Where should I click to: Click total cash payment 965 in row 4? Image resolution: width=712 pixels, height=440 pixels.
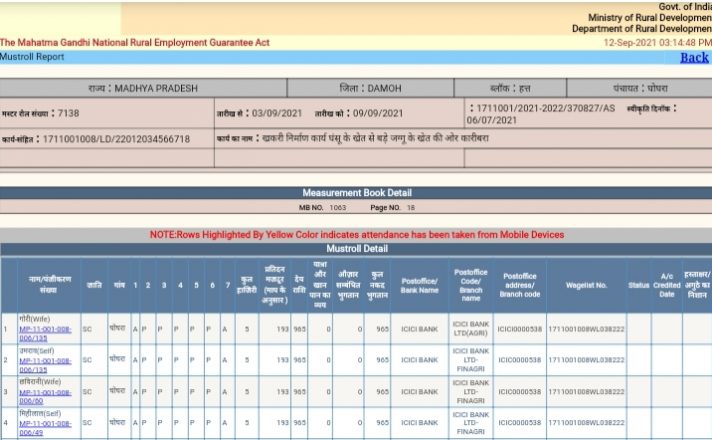pos(382,423)
